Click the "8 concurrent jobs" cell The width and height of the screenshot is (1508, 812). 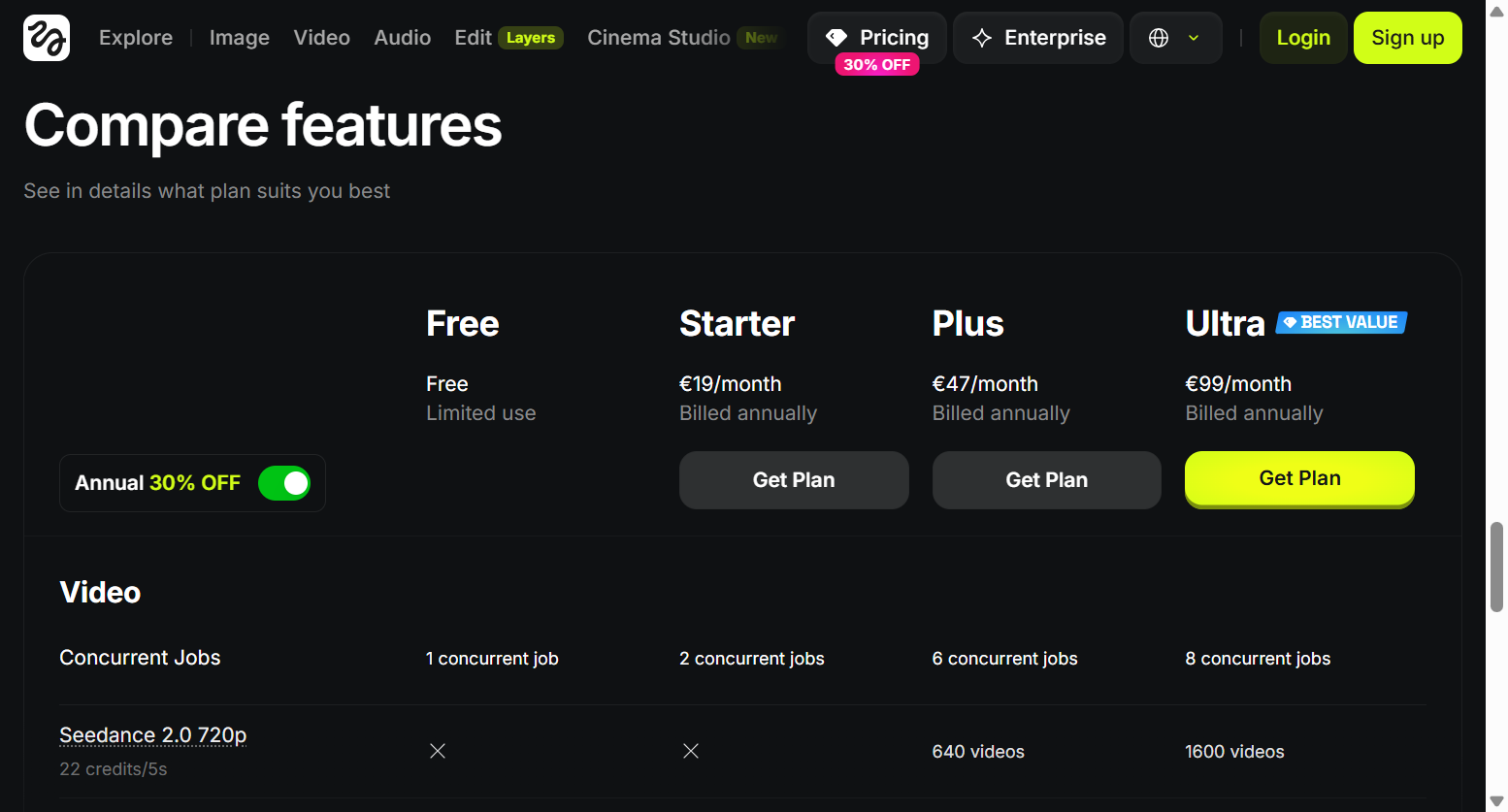(1258, 659)
